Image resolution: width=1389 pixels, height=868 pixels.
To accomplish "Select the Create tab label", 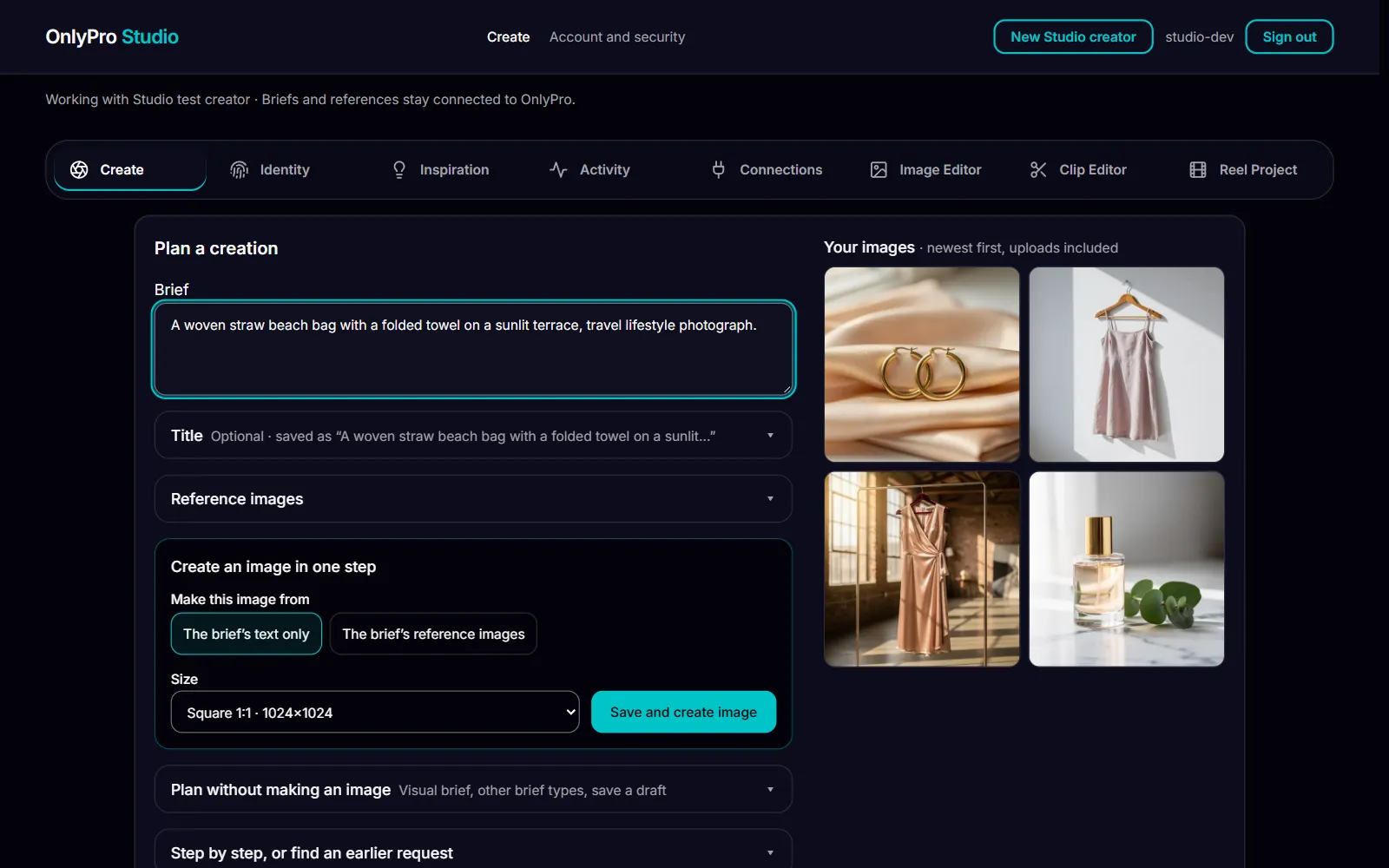I will click(122, 170).
